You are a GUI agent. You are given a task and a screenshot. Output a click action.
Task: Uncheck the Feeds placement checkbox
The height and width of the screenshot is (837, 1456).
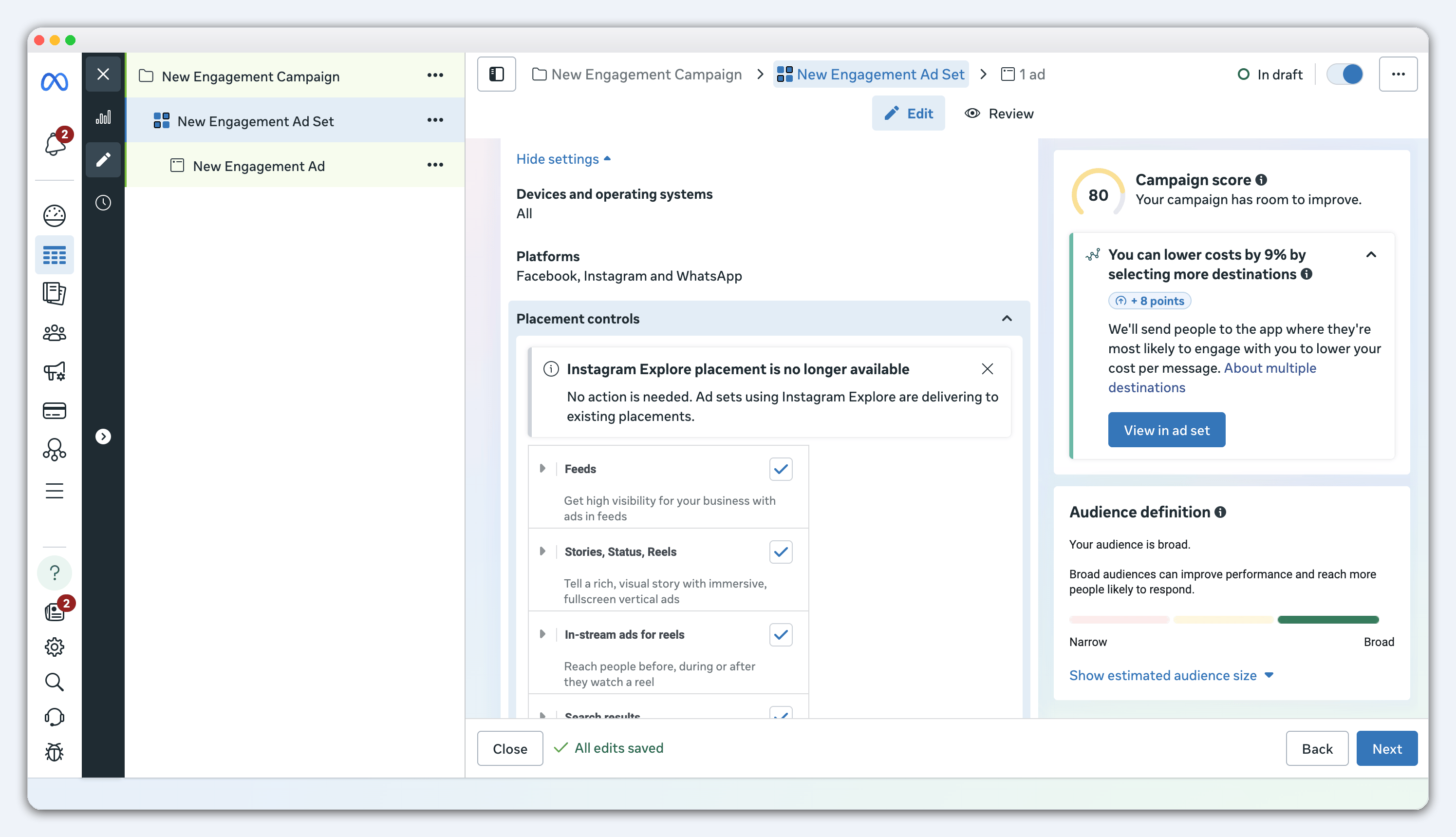coord(781,469)
